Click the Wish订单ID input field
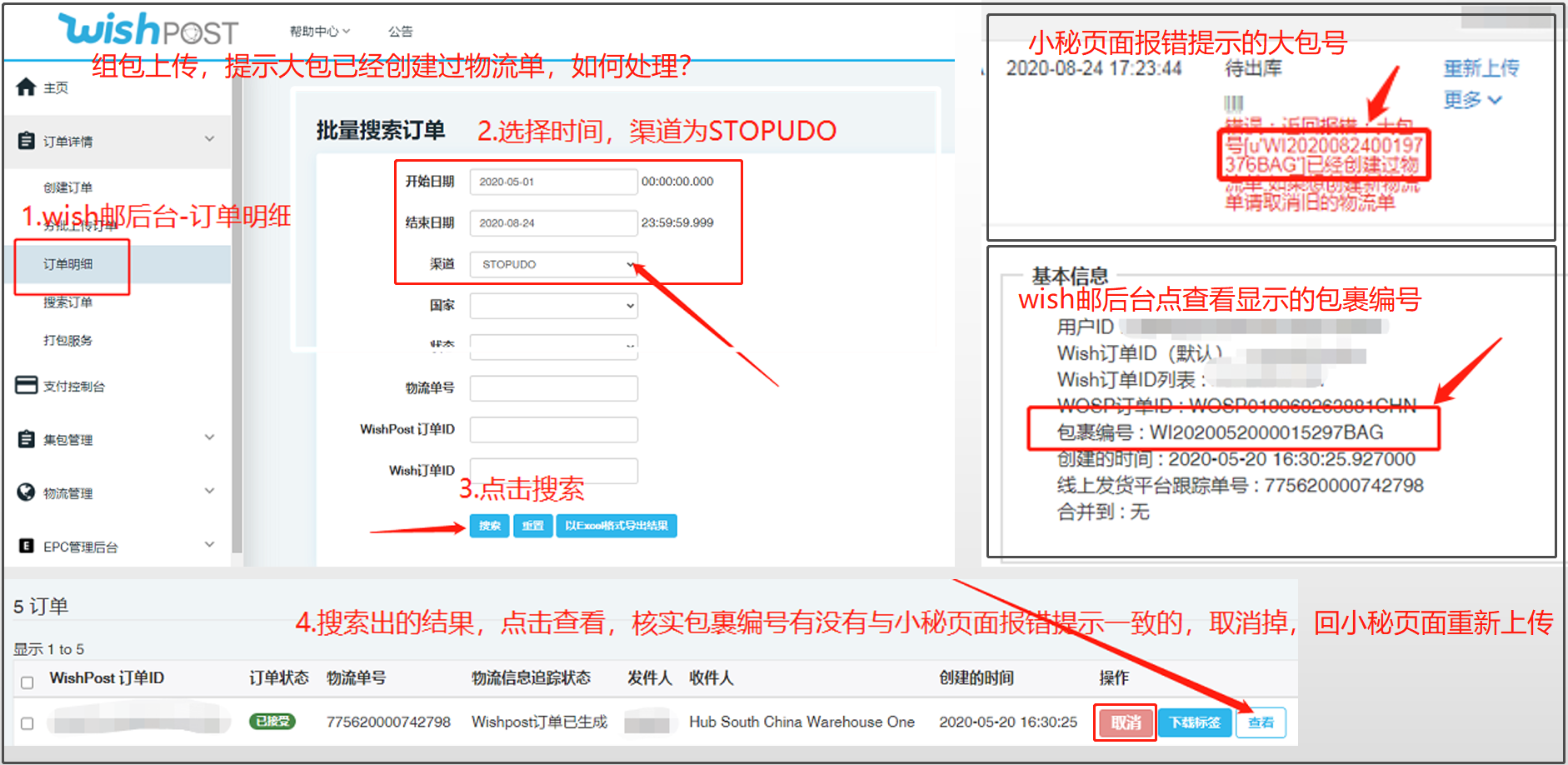This screenshot has width=1568, height=765. 554,471
